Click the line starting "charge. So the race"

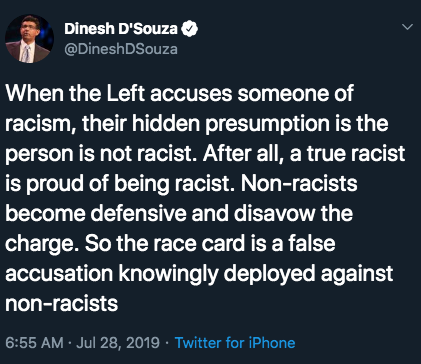click(x=170, y=244)
